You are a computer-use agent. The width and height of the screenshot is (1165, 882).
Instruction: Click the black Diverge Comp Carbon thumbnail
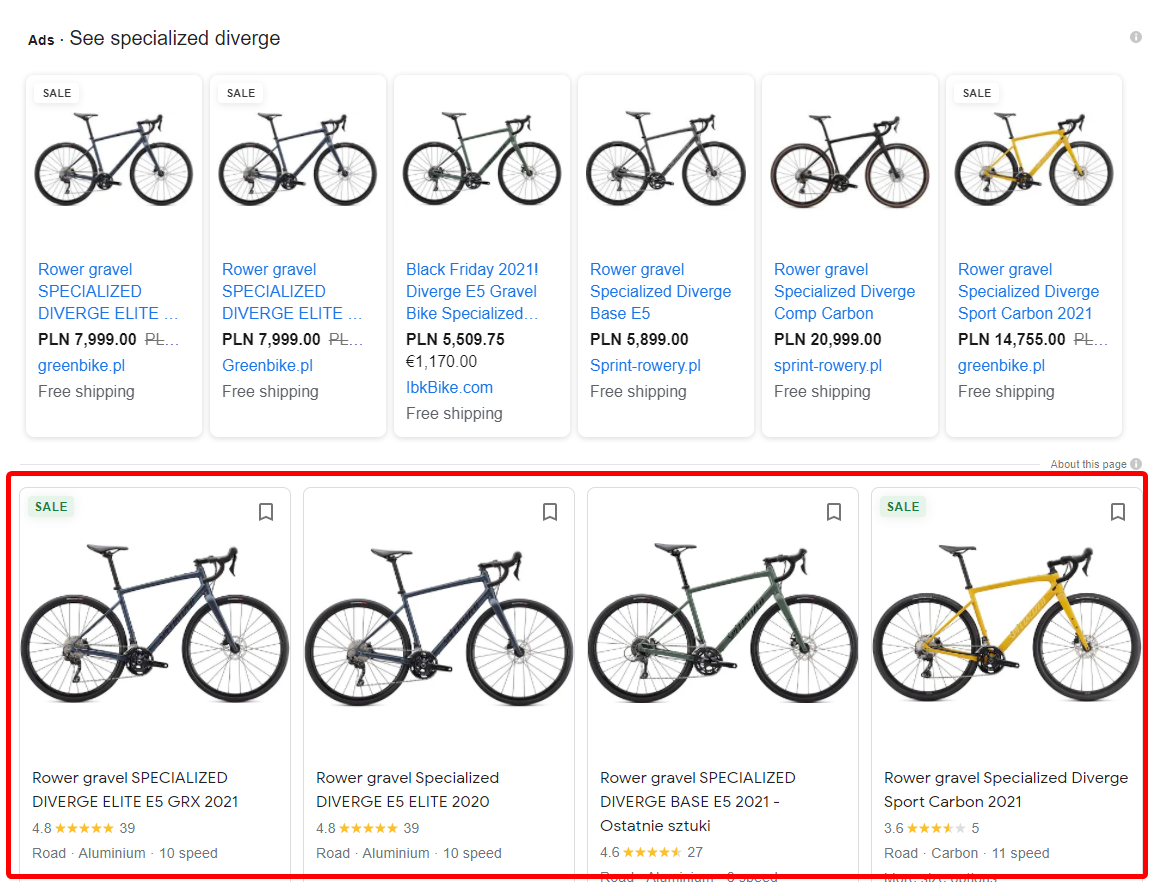(x=849, y=160)
